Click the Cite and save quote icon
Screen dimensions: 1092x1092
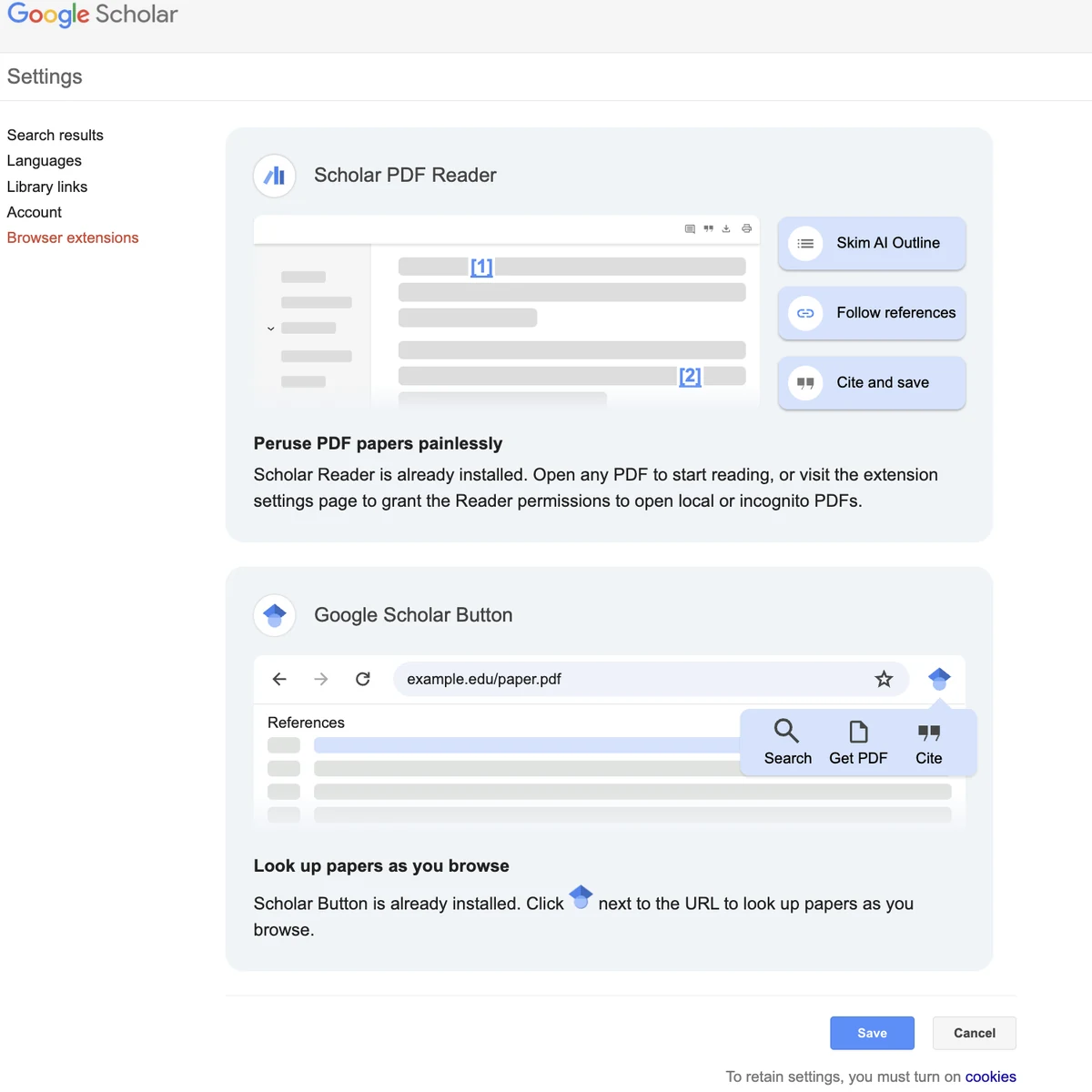click(805, 383)
